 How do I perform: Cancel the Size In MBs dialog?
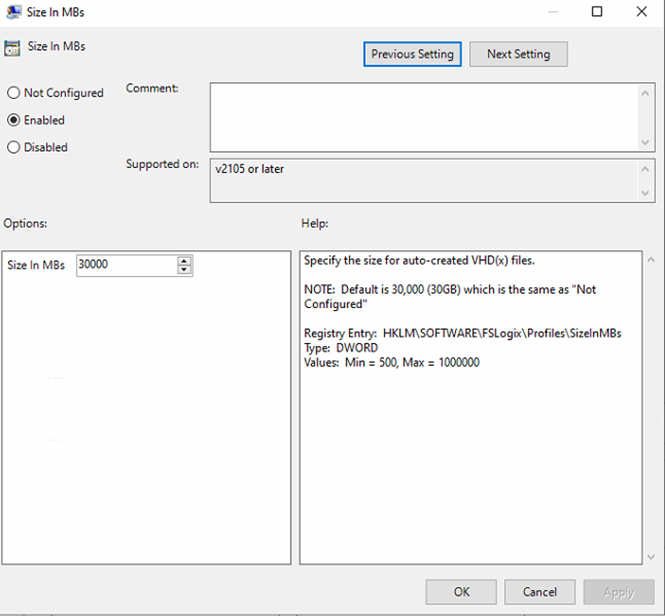[x=539, y=592]
